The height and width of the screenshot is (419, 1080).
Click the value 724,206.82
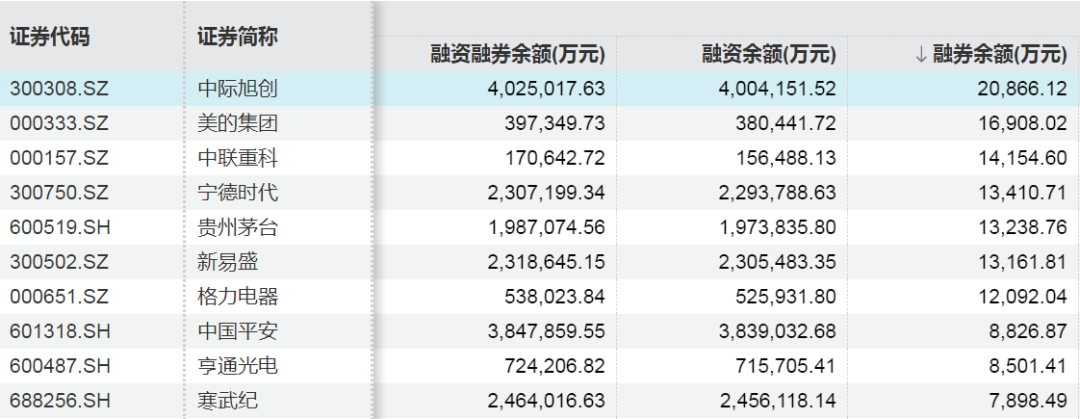coord(555,366)
